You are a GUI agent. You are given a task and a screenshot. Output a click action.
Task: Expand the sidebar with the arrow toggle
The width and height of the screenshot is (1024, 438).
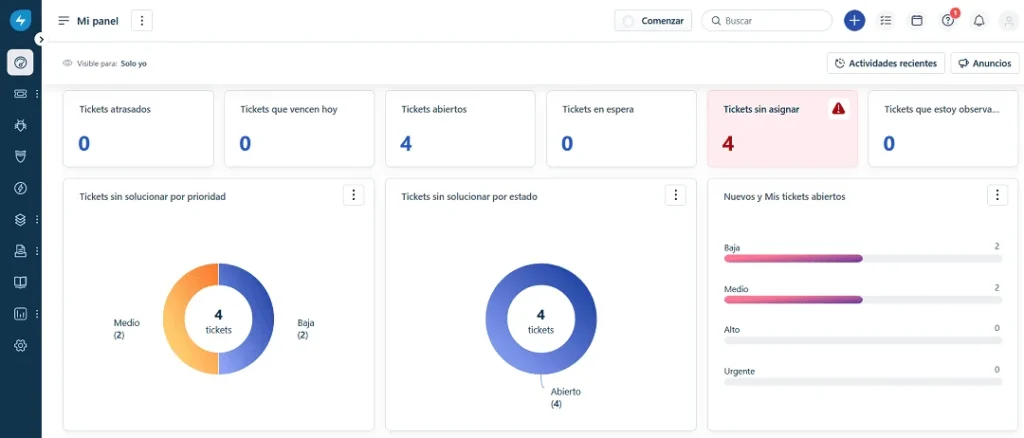(x=40, y=39)
